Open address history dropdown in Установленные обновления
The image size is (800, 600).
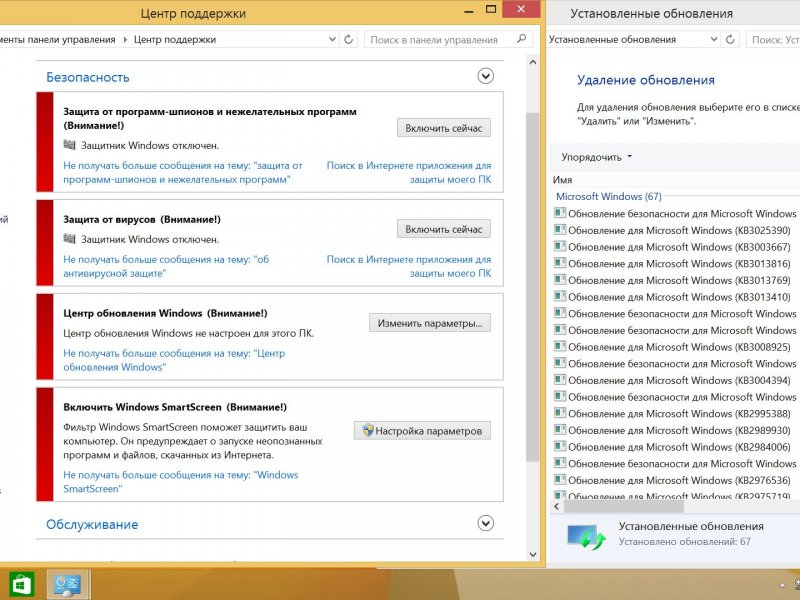[x=714, y=39]
